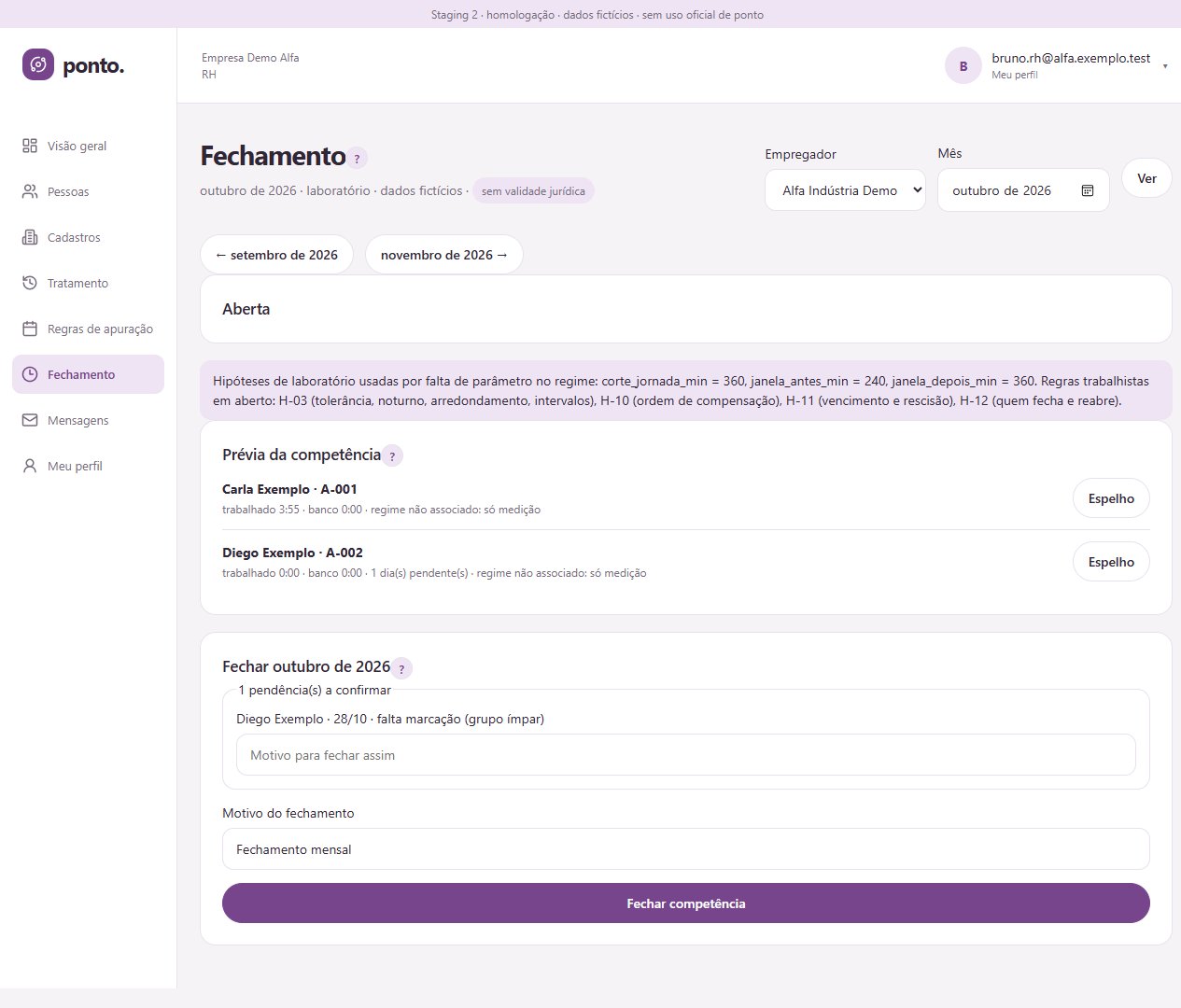
Task: Open Visão geral in the sidebar
Action: [88, 146]
